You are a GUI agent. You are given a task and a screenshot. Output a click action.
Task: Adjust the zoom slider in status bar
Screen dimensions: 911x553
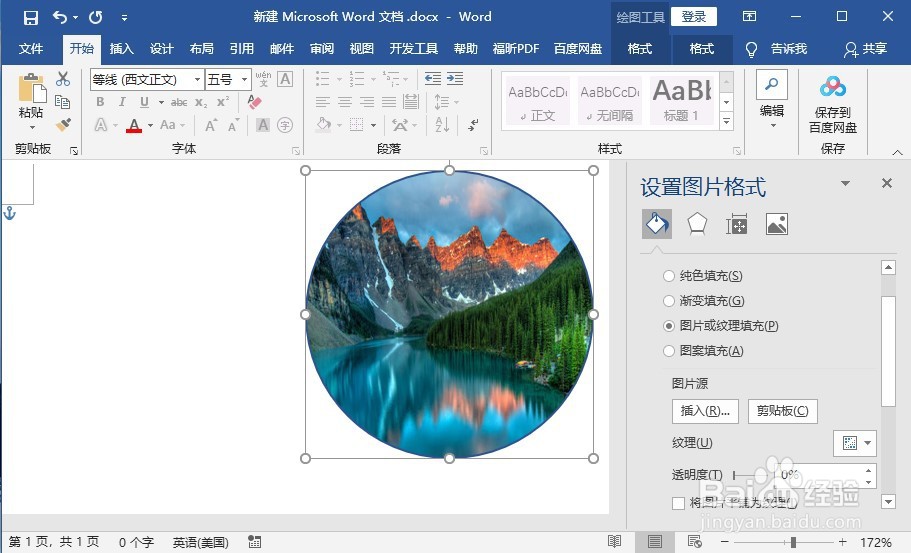[793, 543]
